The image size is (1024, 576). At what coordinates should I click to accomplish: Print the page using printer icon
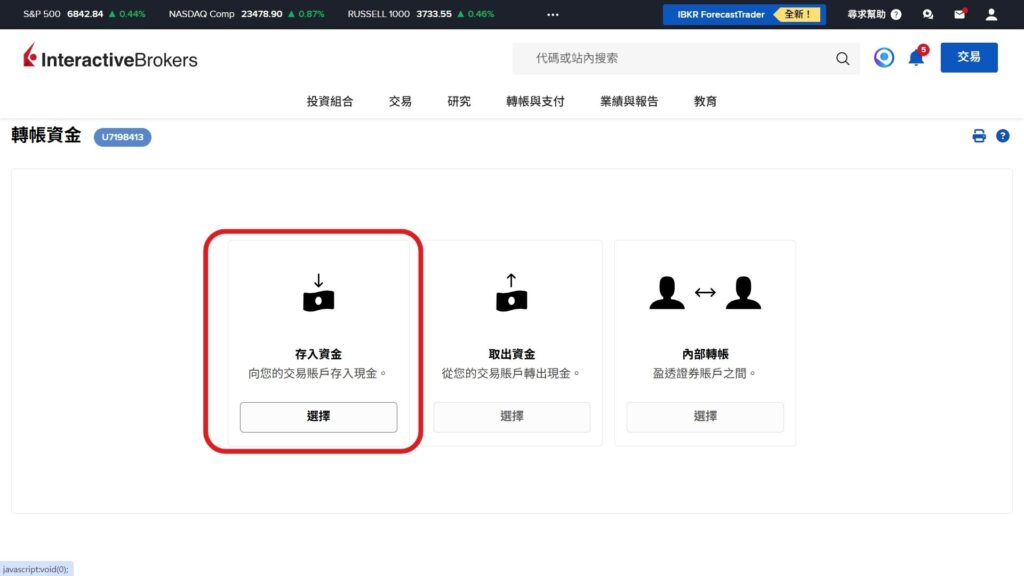tap(979, 136)
